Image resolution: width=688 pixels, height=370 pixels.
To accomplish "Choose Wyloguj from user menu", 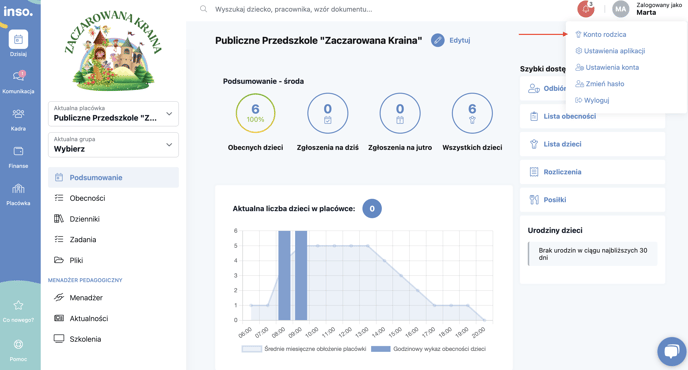I will [592, 100].
